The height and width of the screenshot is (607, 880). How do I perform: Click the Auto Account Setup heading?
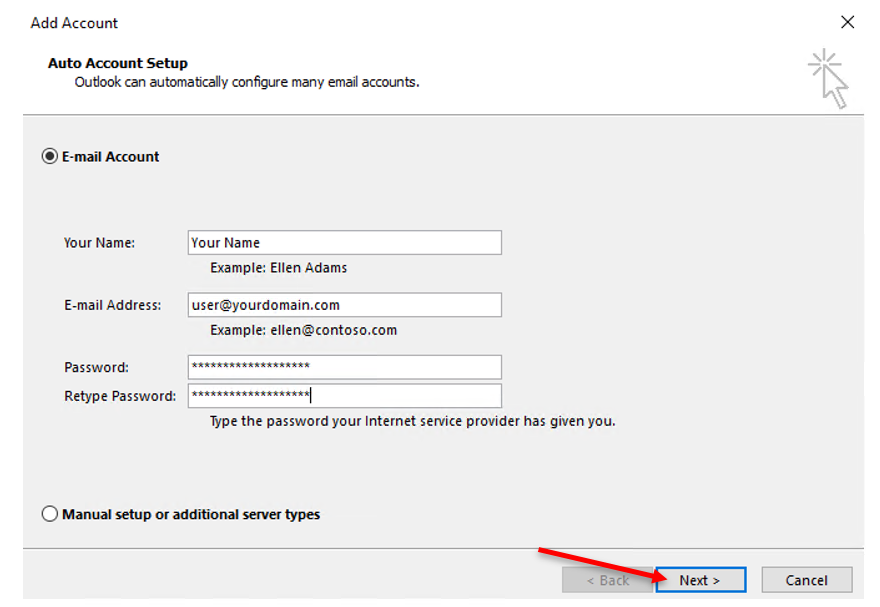tap(117, 63)
